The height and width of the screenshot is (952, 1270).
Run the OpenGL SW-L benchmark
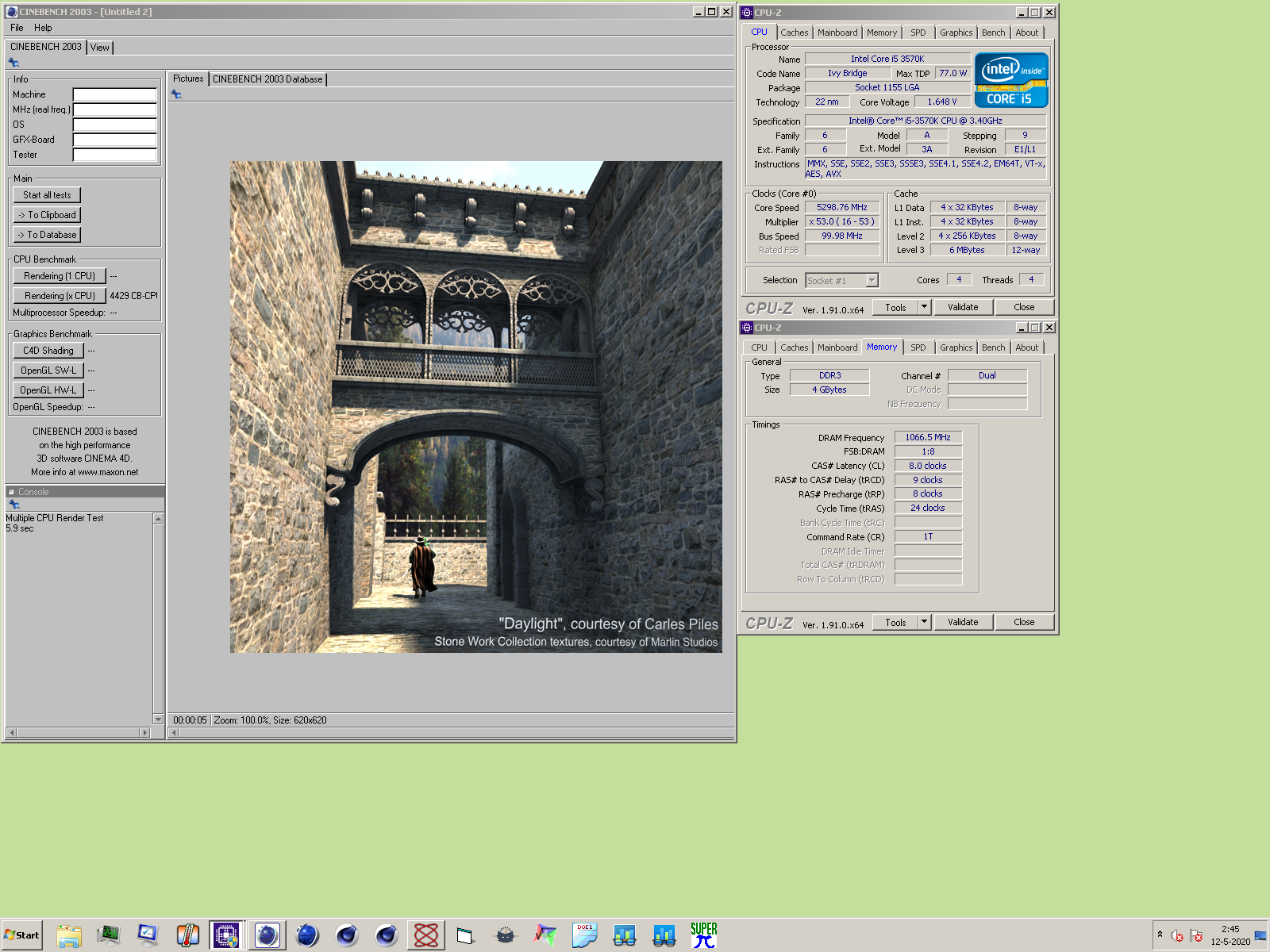pyautogui.click(x=48, y=370)
